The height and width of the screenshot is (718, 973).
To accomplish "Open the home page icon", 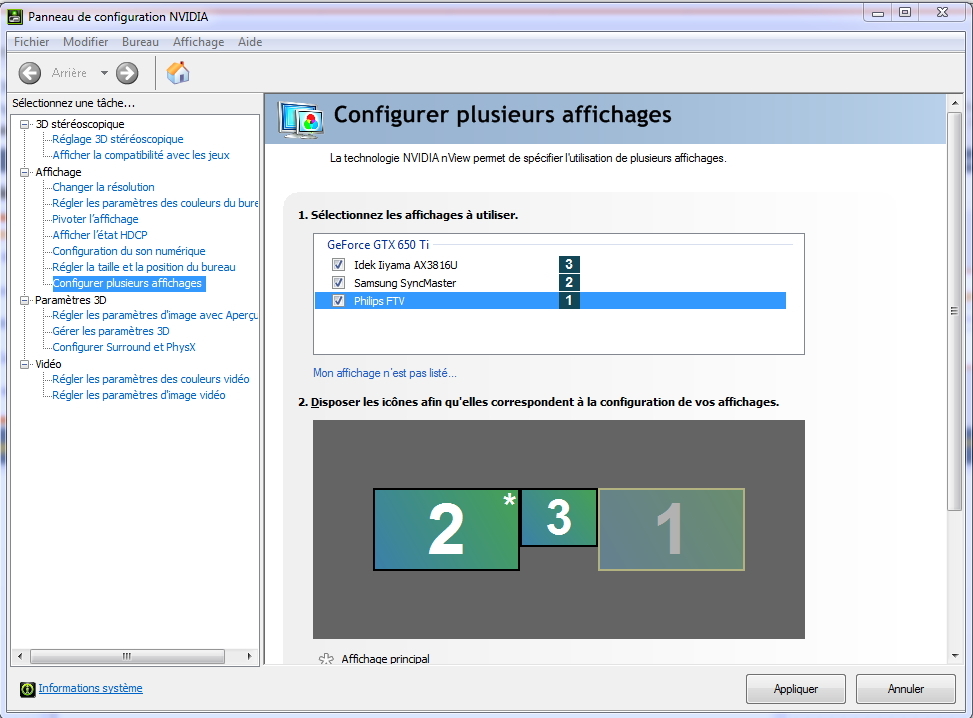I will coord(178,73).
